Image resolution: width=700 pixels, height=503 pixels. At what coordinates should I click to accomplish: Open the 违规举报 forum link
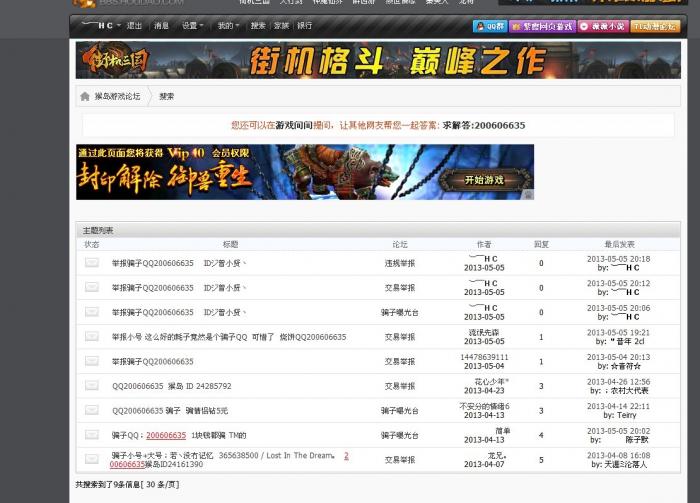400,263
